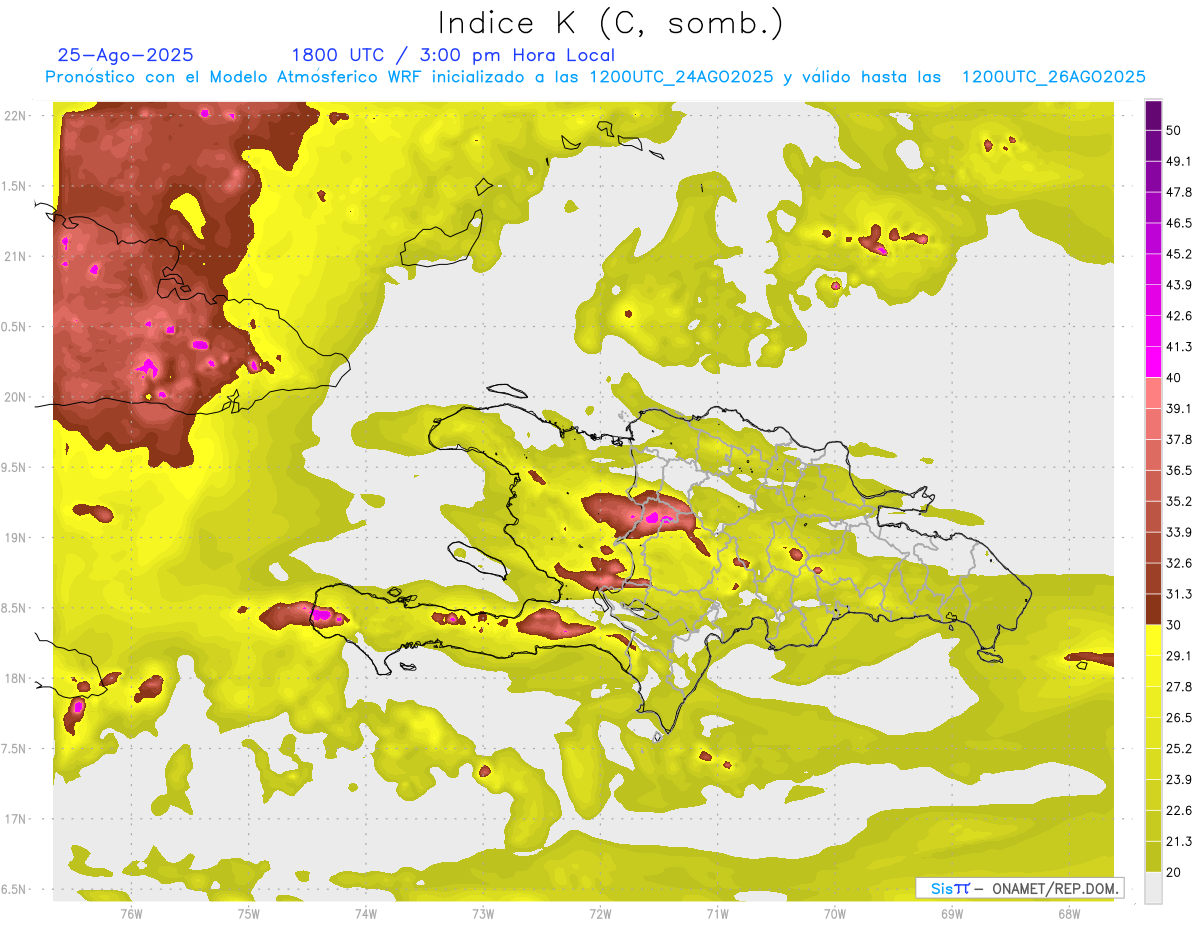Click the '68W' longitude label

tap(1069, 913)
